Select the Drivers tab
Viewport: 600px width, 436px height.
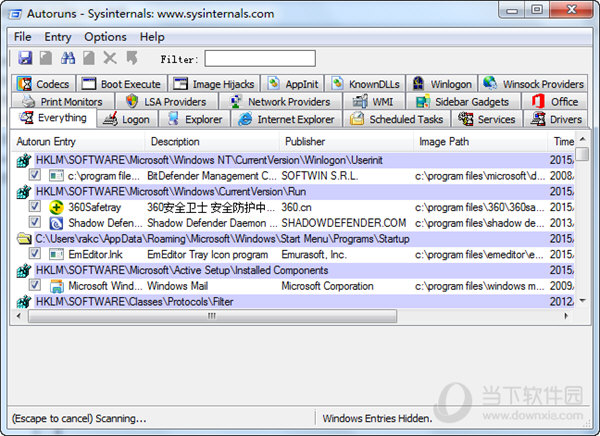click(x=556, y=119)
